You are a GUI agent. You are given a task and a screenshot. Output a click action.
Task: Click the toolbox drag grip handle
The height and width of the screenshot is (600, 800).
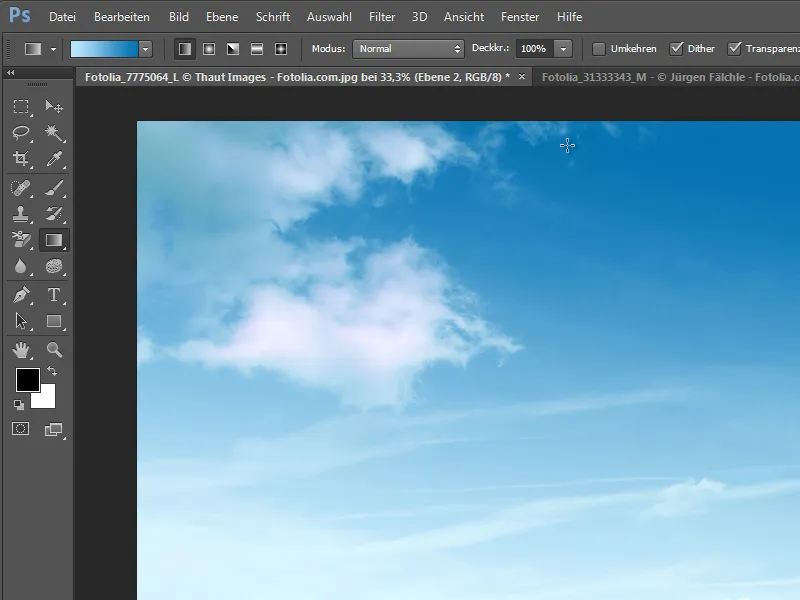click(37, 84)
